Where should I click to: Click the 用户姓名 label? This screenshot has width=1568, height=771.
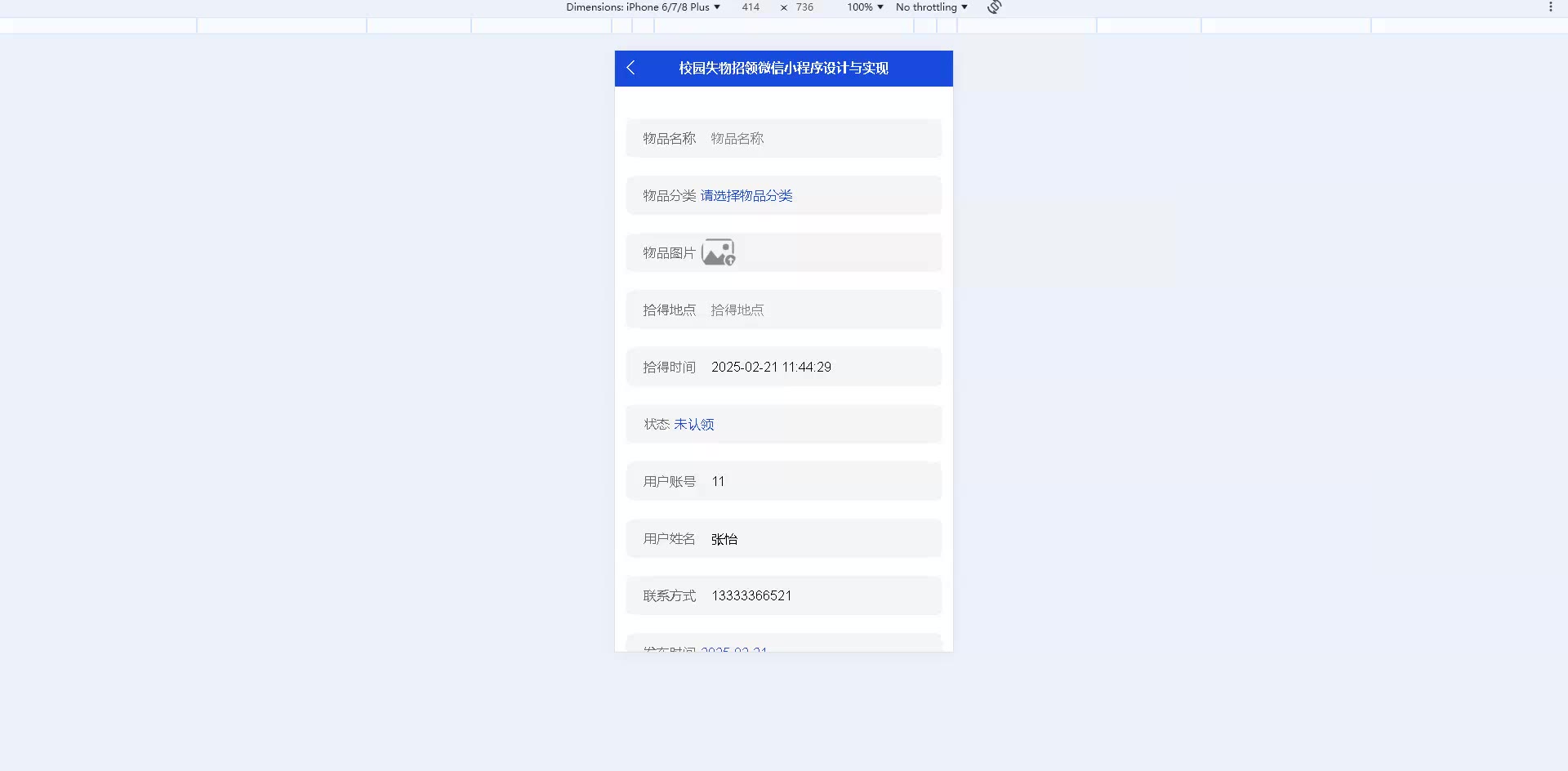coord(669,538)
